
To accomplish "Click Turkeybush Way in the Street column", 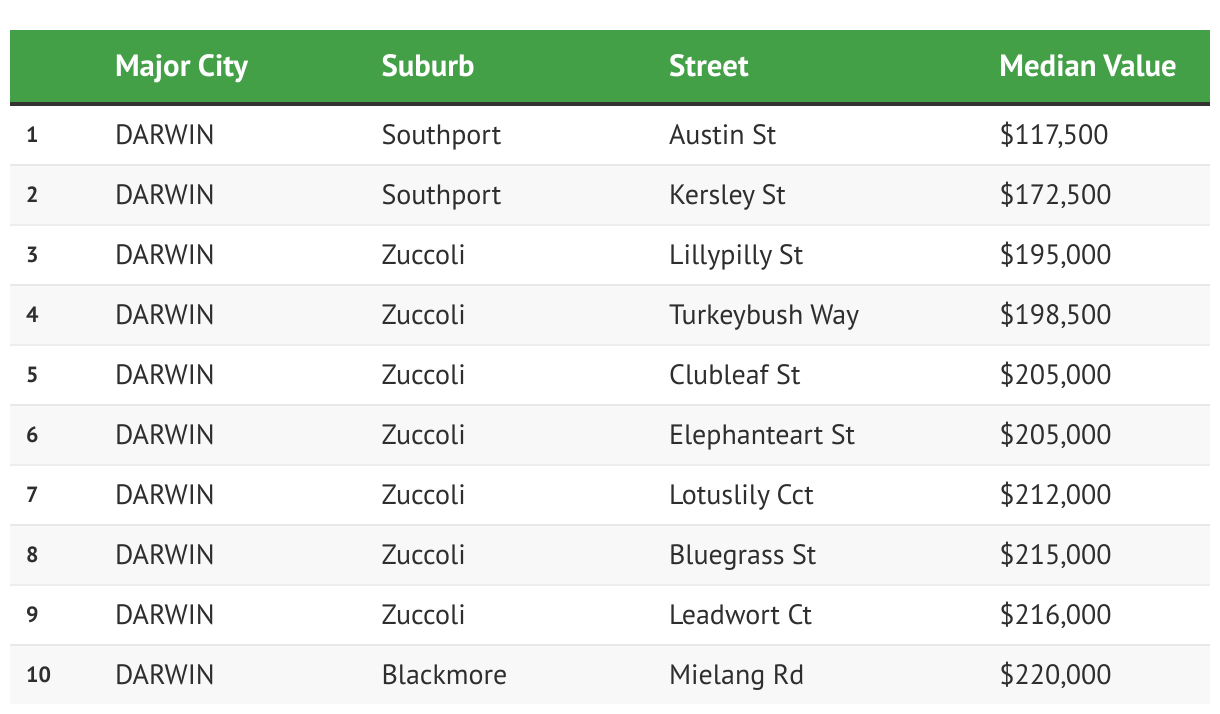I will tap(763, 315).
